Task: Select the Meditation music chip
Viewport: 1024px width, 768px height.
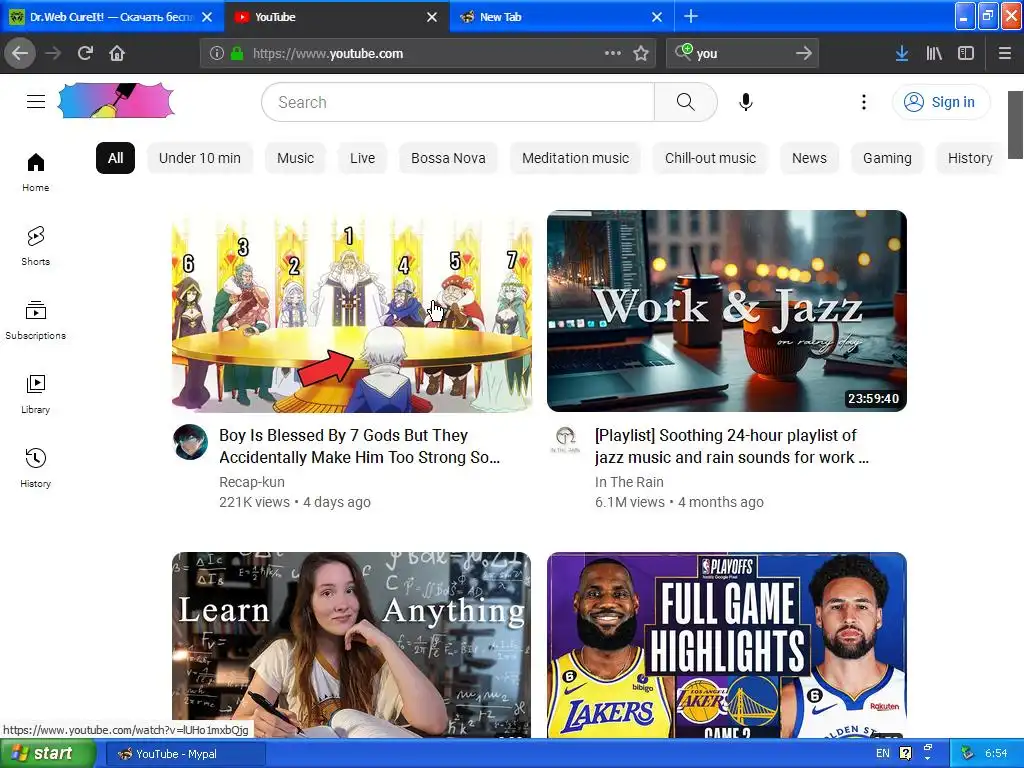Action: pyautogui.click(x=575, y=158)
